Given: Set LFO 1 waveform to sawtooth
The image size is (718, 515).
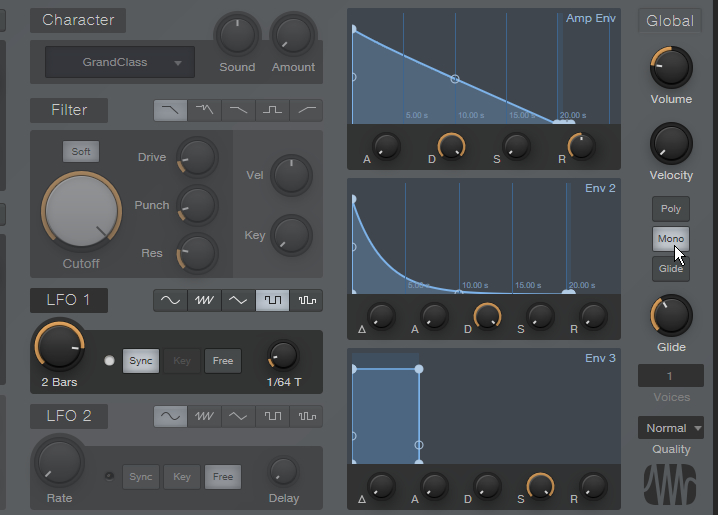Looking at the screenshot, I should pyautogui.click(x=205, y=300).
